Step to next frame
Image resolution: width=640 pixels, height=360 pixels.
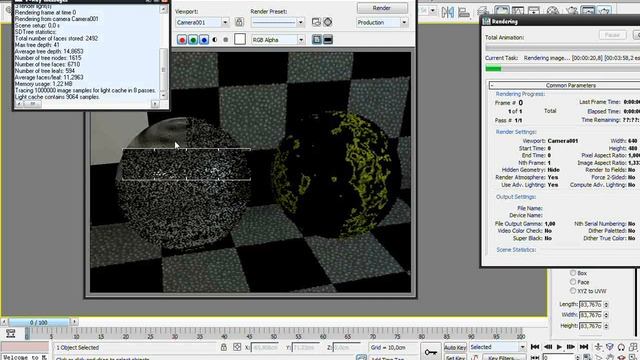tap(571, 347)
